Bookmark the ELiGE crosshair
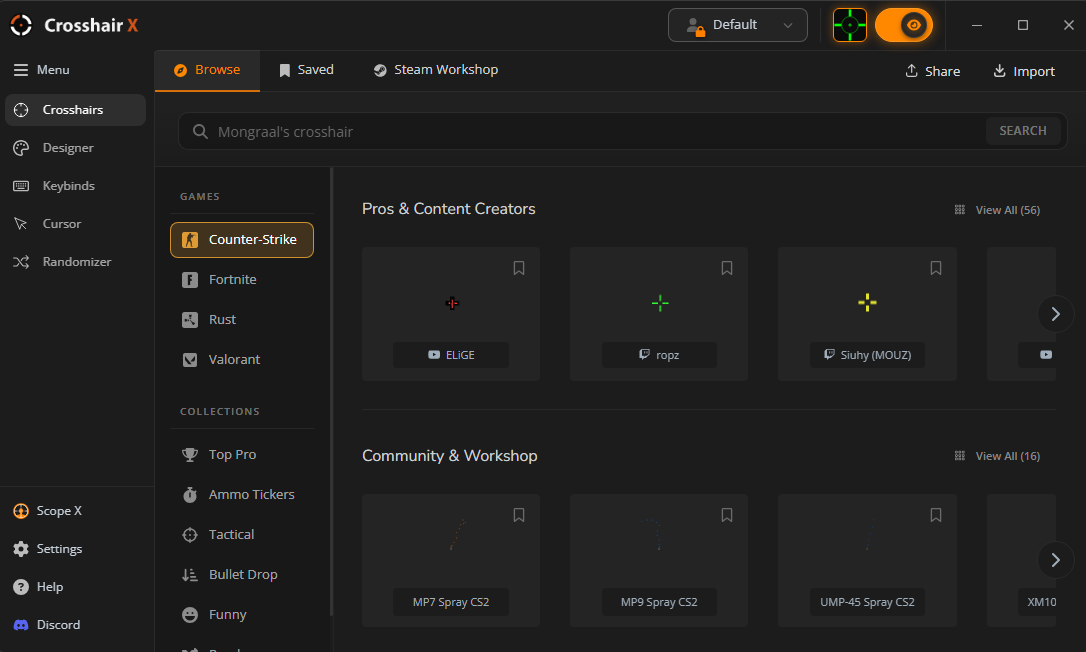Screen dimensions: 1086x652 coord(519,268)
